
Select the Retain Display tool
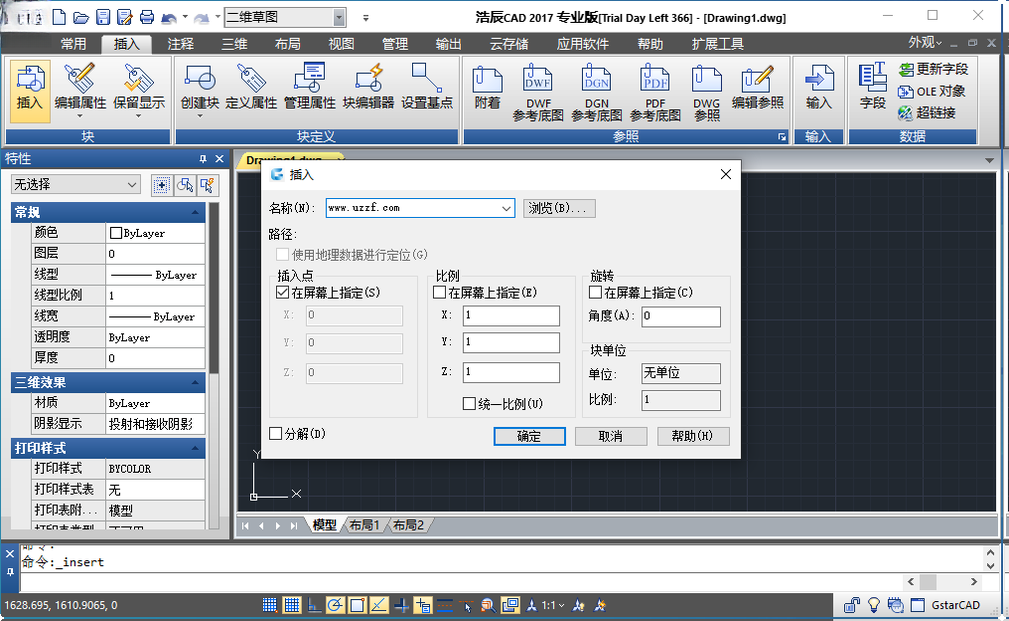coord(138,91)
